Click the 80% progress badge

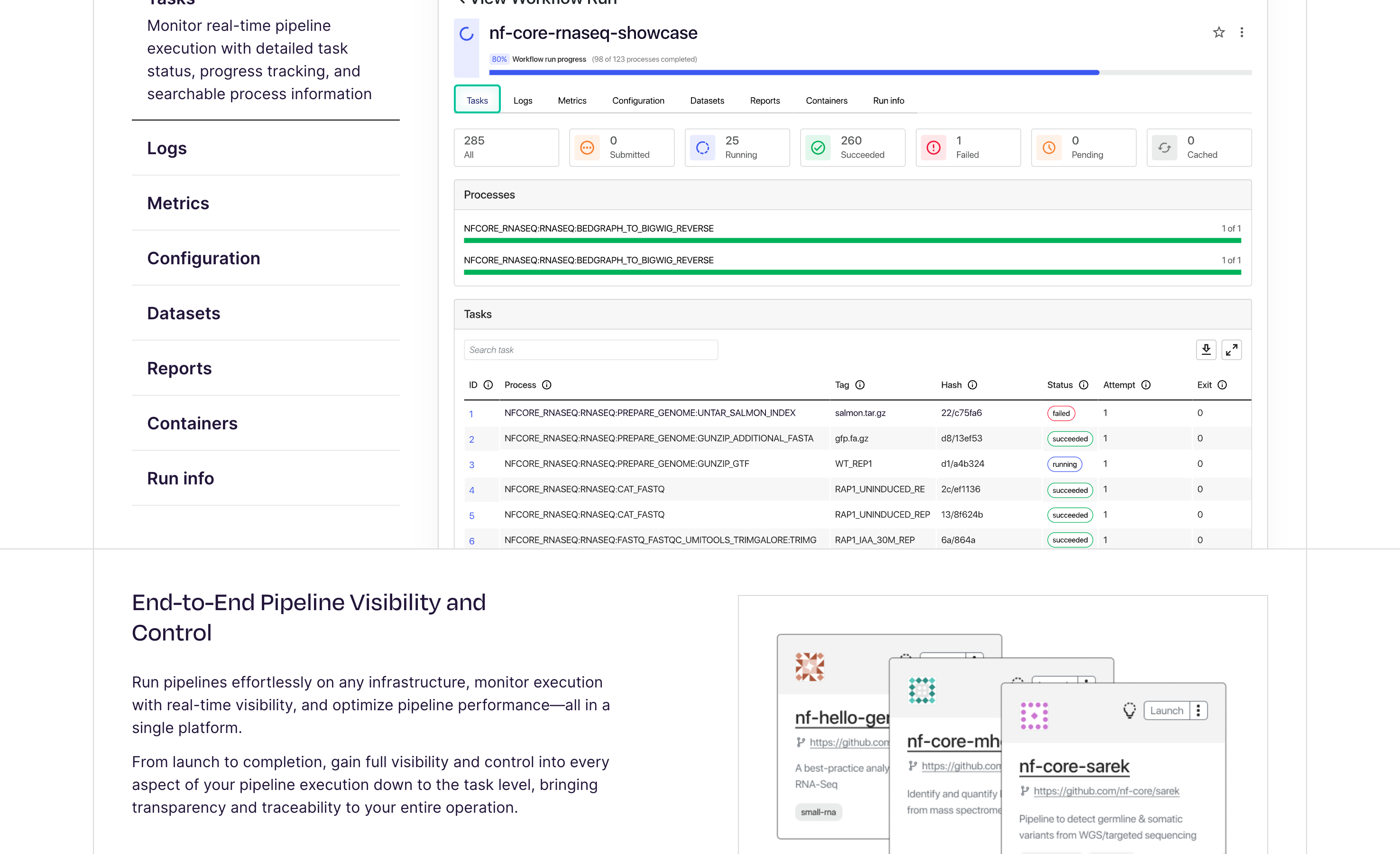499,59
